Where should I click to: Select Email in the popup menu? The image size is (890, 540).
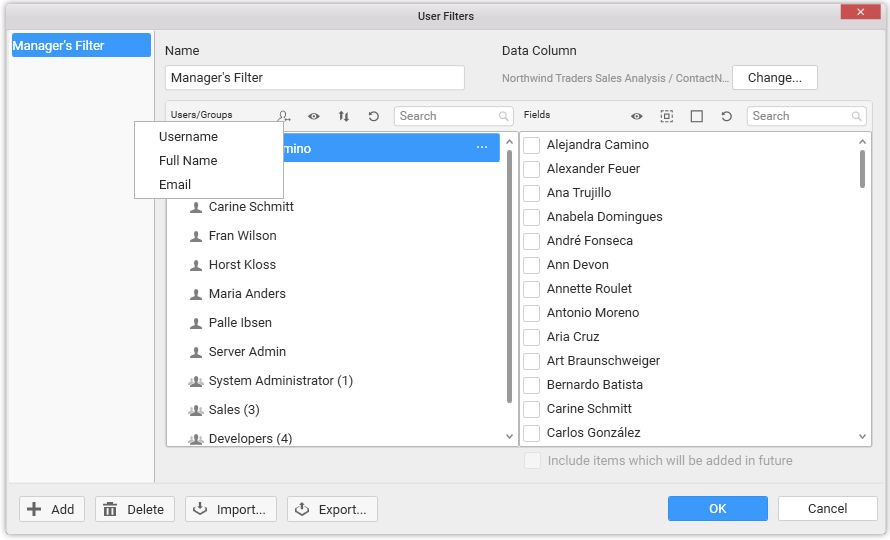175,185
